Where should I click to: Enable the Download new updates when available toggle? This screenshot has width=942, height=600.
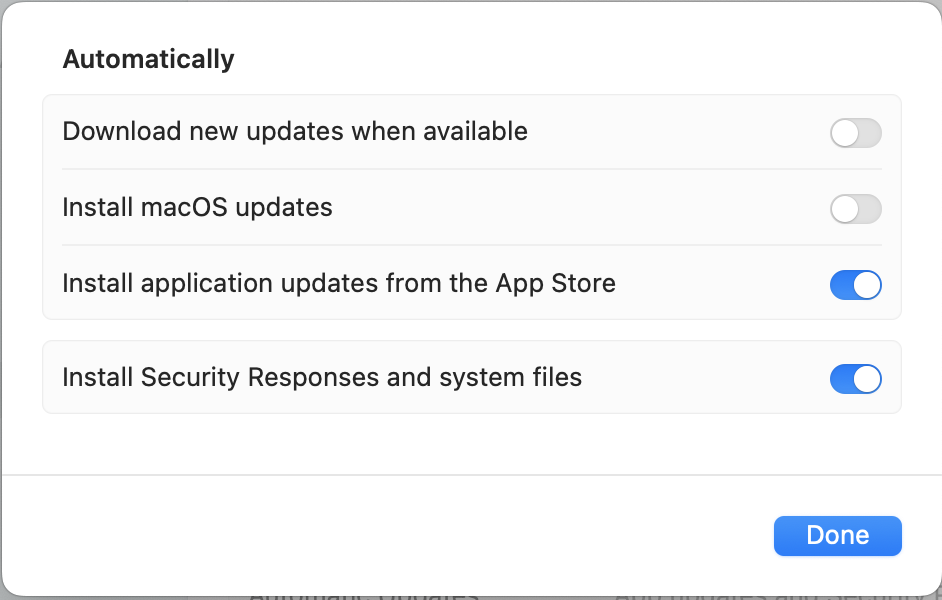tap(855, 133)
